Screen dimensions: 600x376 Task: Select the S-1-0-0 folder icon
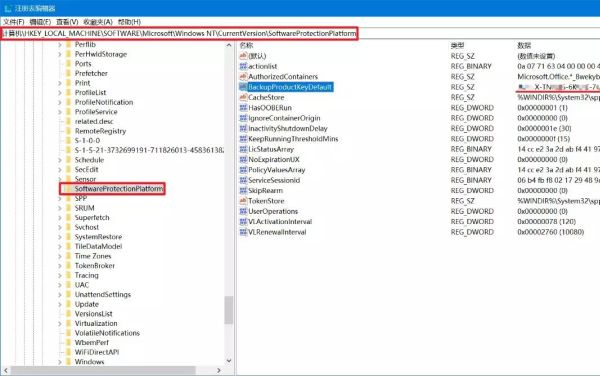[x=69, y=140]
